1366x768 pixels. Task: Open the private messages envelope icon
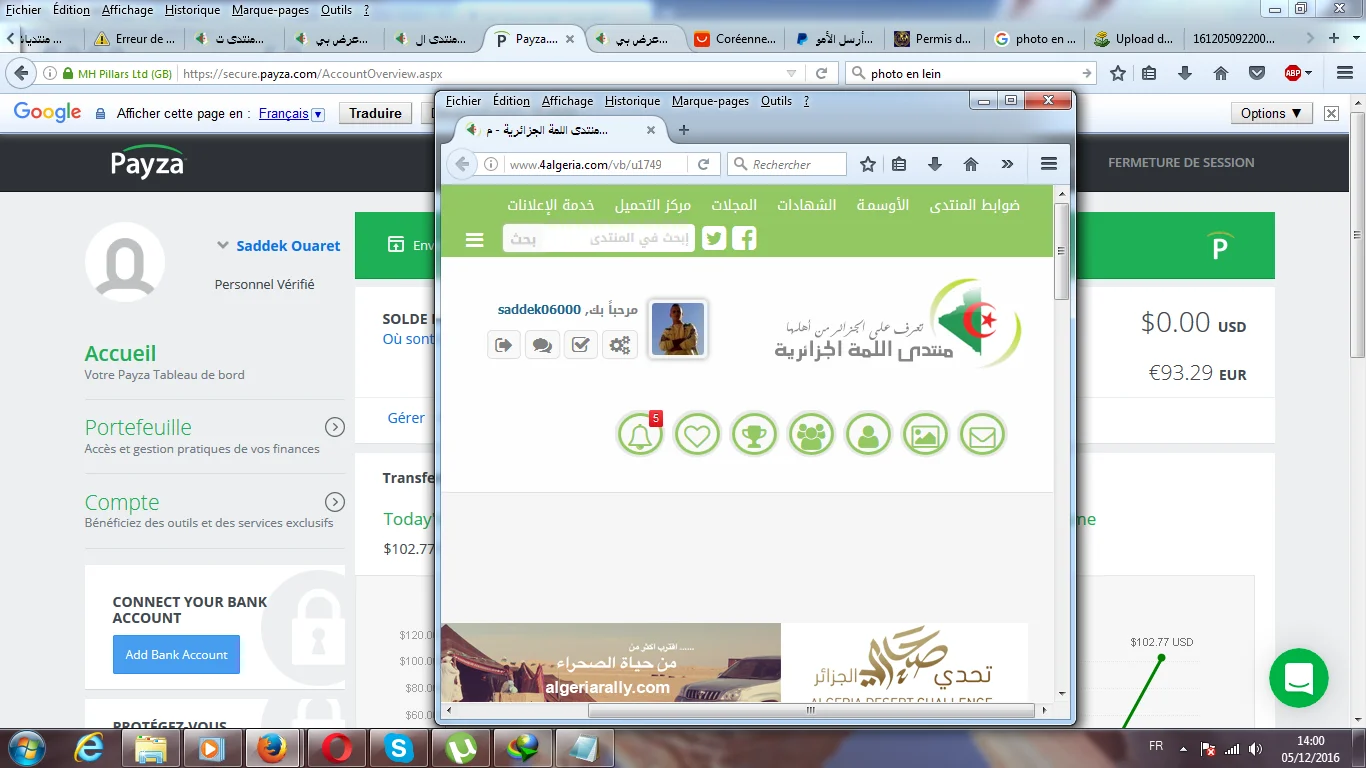(982, 436)
